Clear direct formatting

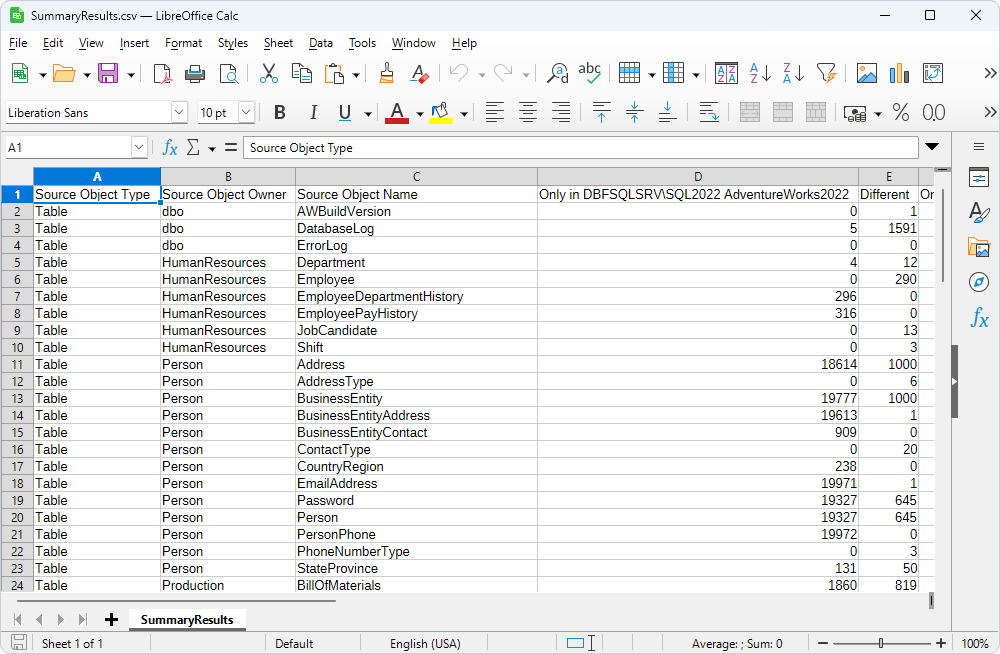419,73
